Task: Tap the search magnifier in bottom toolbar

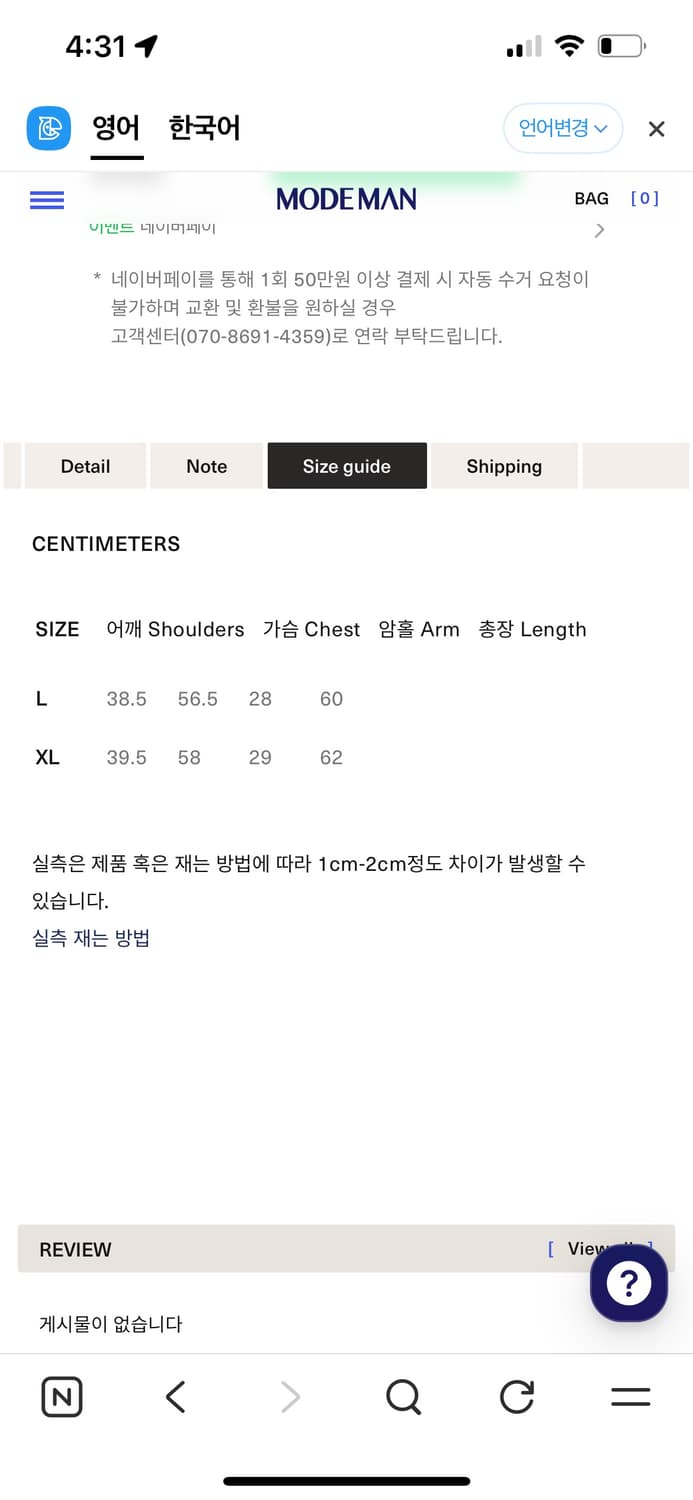Action: click(402, 1397)
